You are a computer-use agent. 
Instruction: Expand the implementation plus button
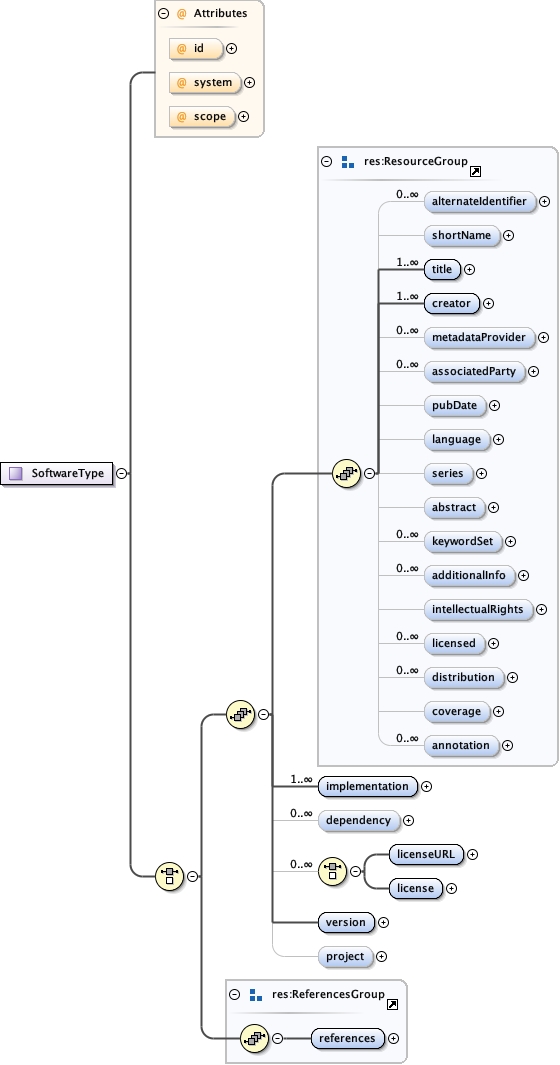[x=426, y=786]
